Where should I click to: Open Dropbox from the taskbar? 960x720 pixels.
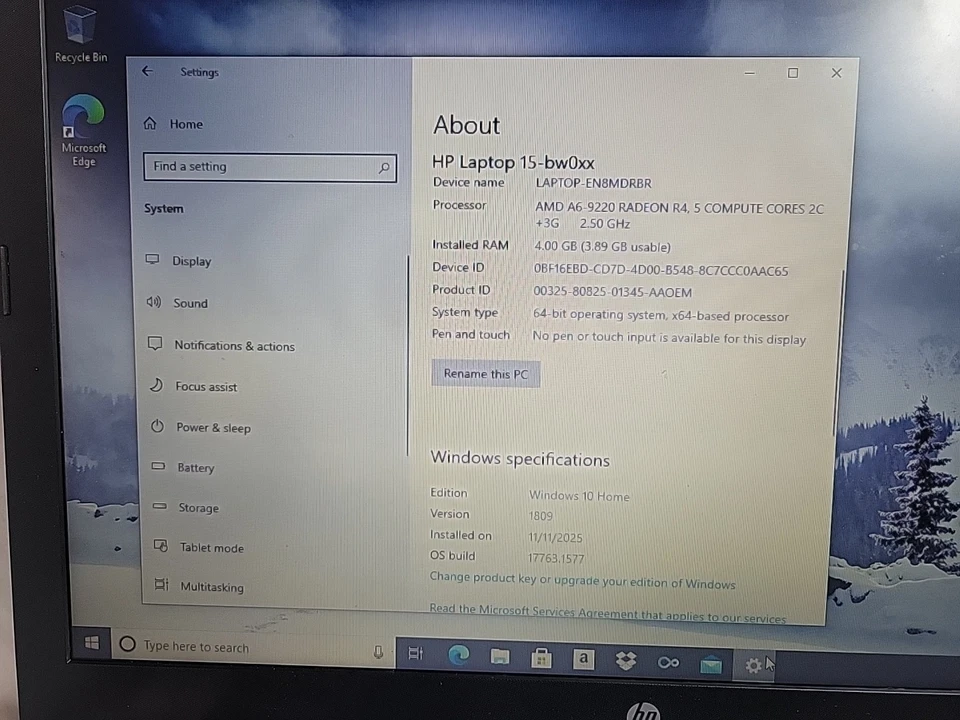click(625, 658)
